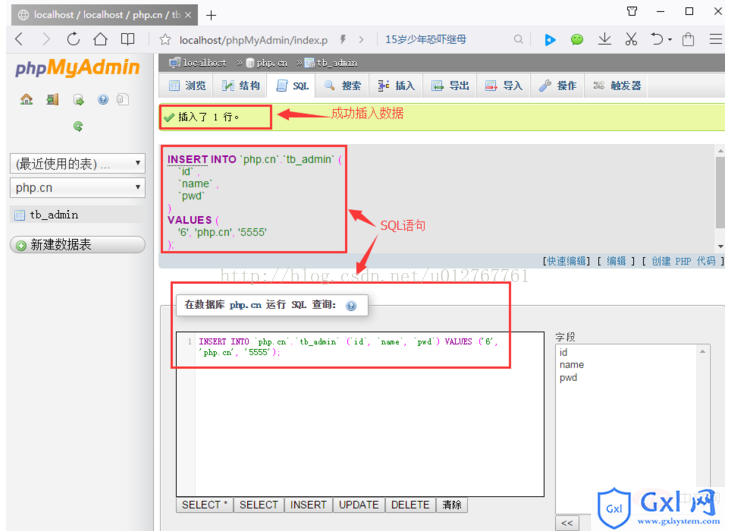731x531 pixels.
Task: Click localhost in the breadcrumb
Action: tap(204, 62)
